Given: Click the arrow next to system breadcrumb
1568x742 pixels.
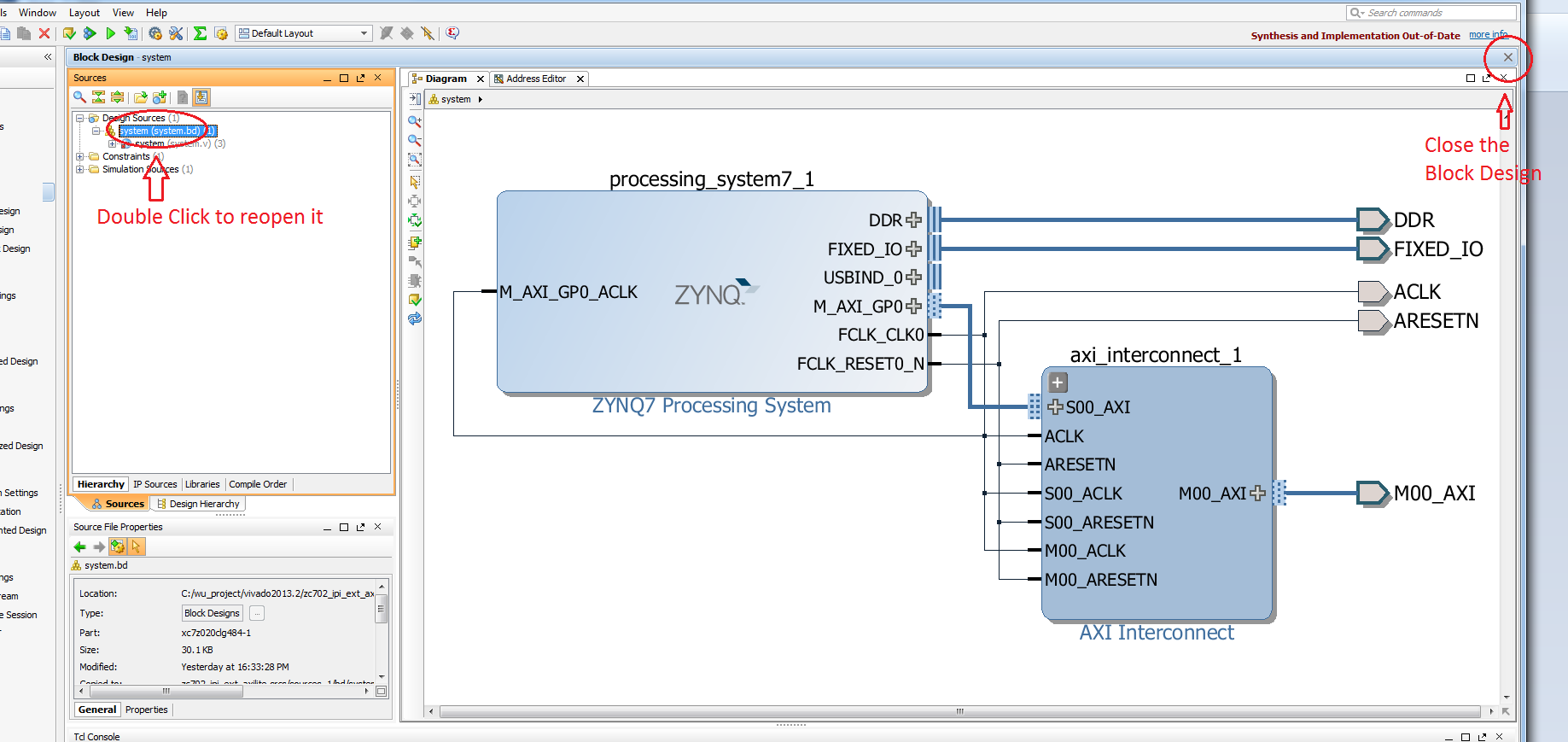Looking at the screenshot, I should [481, 99].
